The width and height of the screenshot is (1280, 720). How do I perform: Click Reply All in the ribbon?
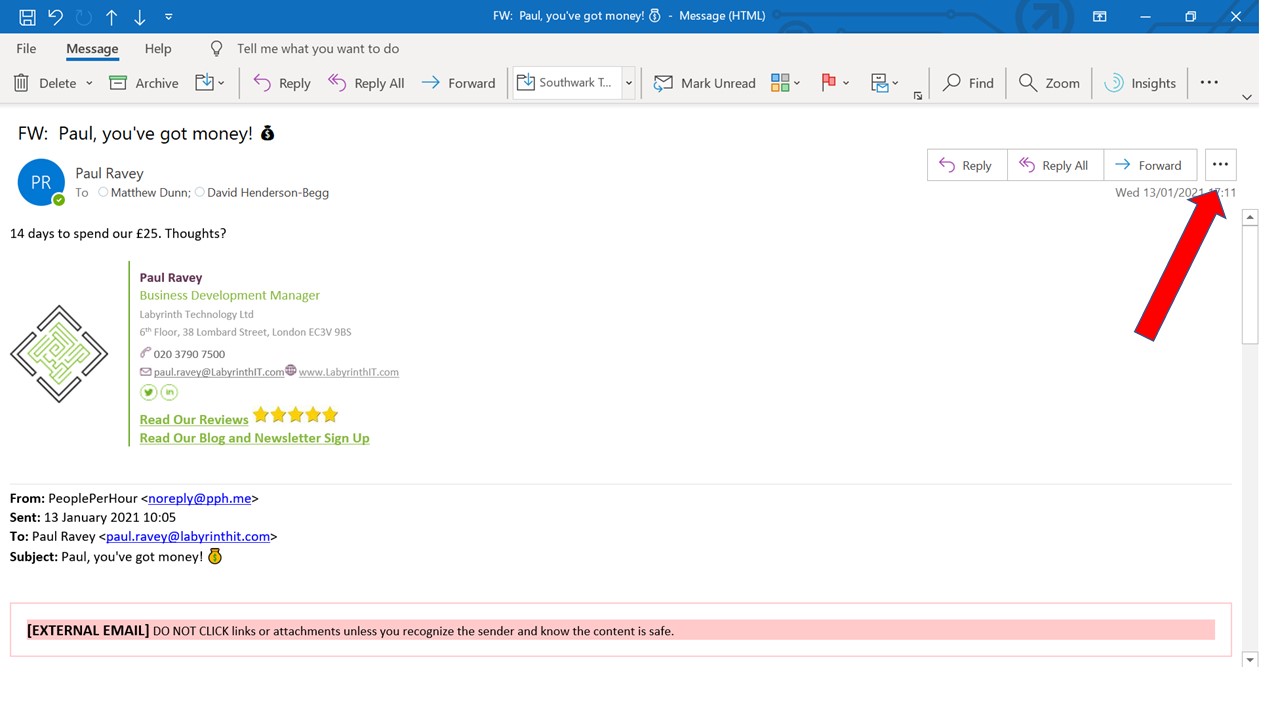coord(366,83)
